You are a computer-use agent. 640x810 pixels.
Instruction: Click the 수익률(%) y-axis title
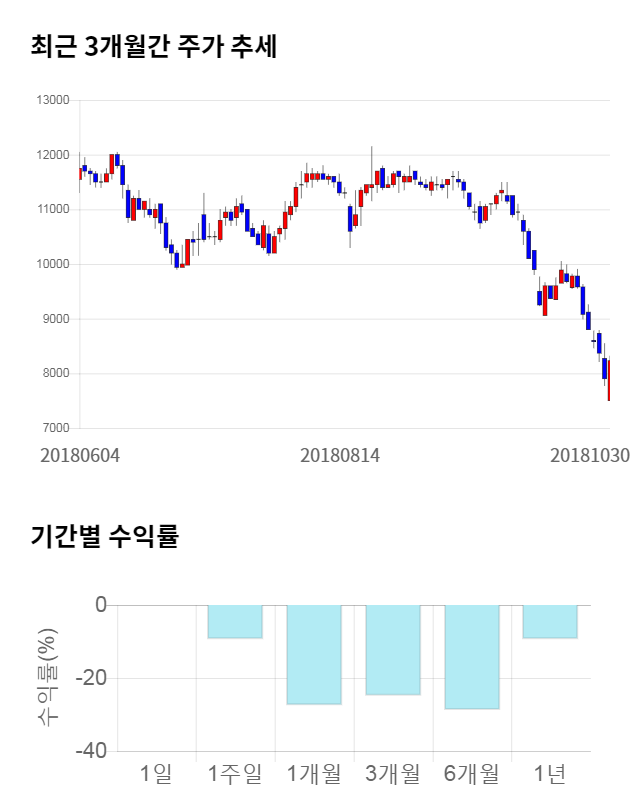coord(47,678)
